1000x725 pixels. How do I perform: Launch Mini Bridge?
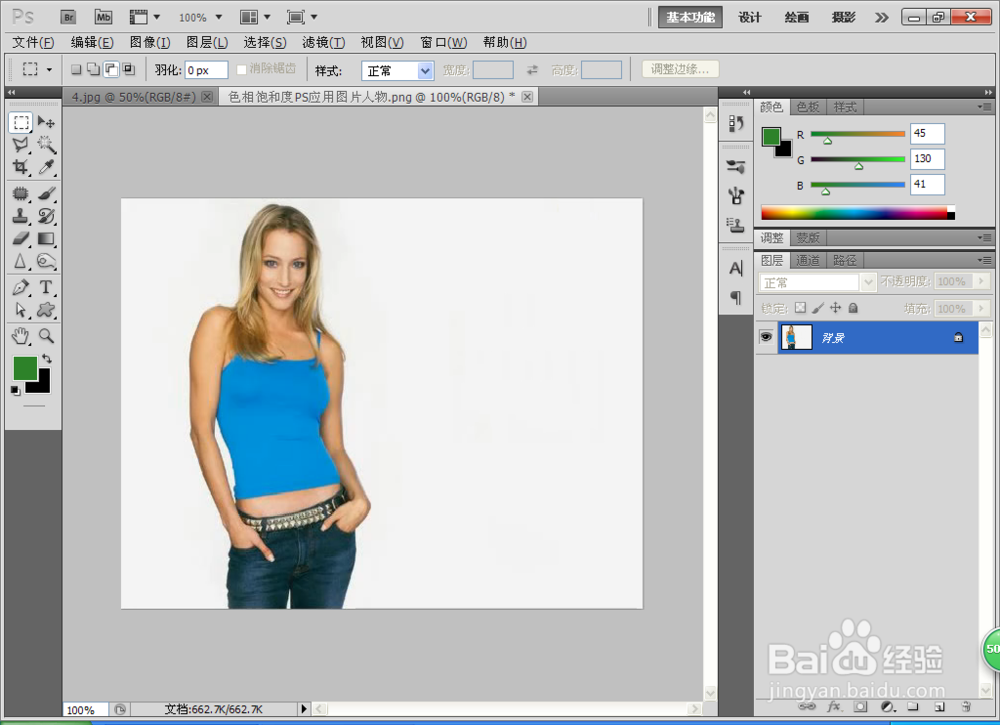pos(103,17)
